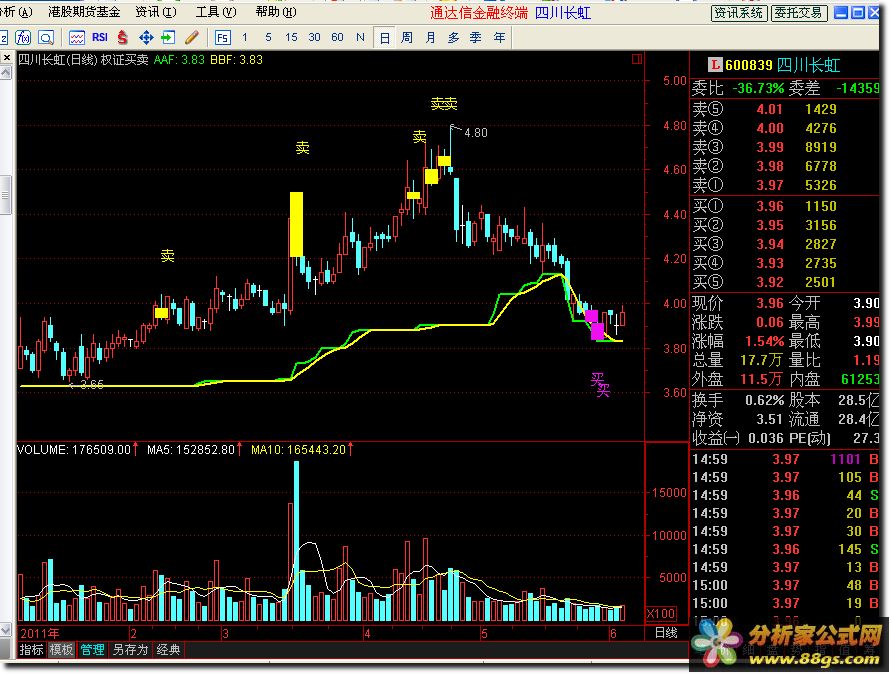891x674 pixels.
Task: Open the 帮助(H) menu
Action: (x=276, y=12)
